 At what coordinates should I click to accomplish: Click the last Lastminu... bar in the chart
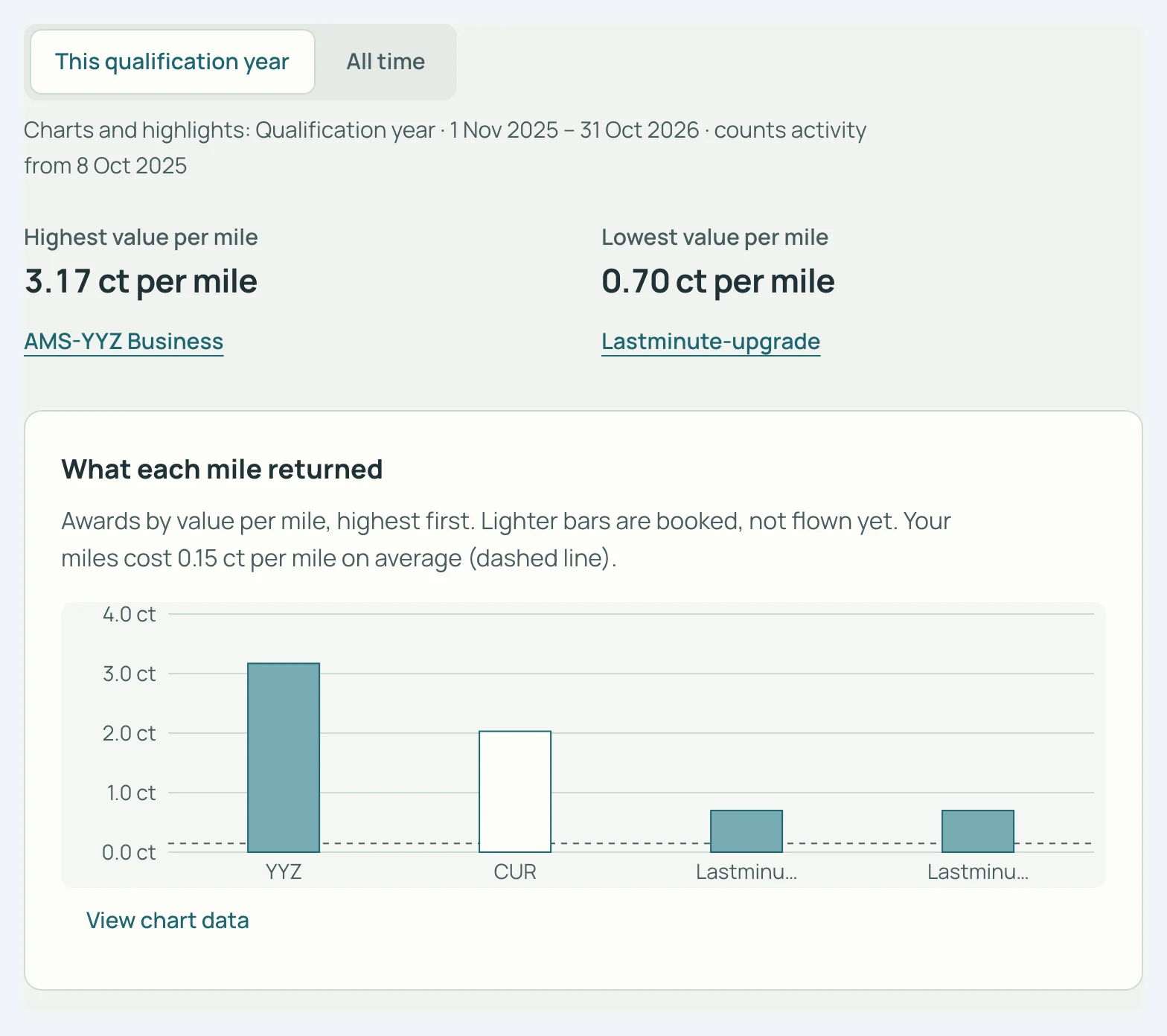click(978, 831)
